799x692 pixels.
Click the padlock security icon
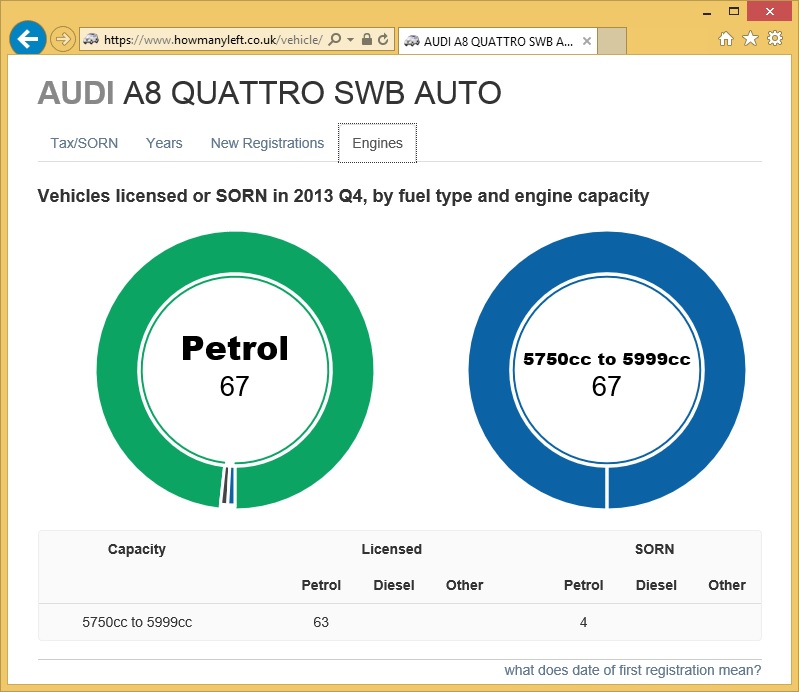[x=366, y=39]
